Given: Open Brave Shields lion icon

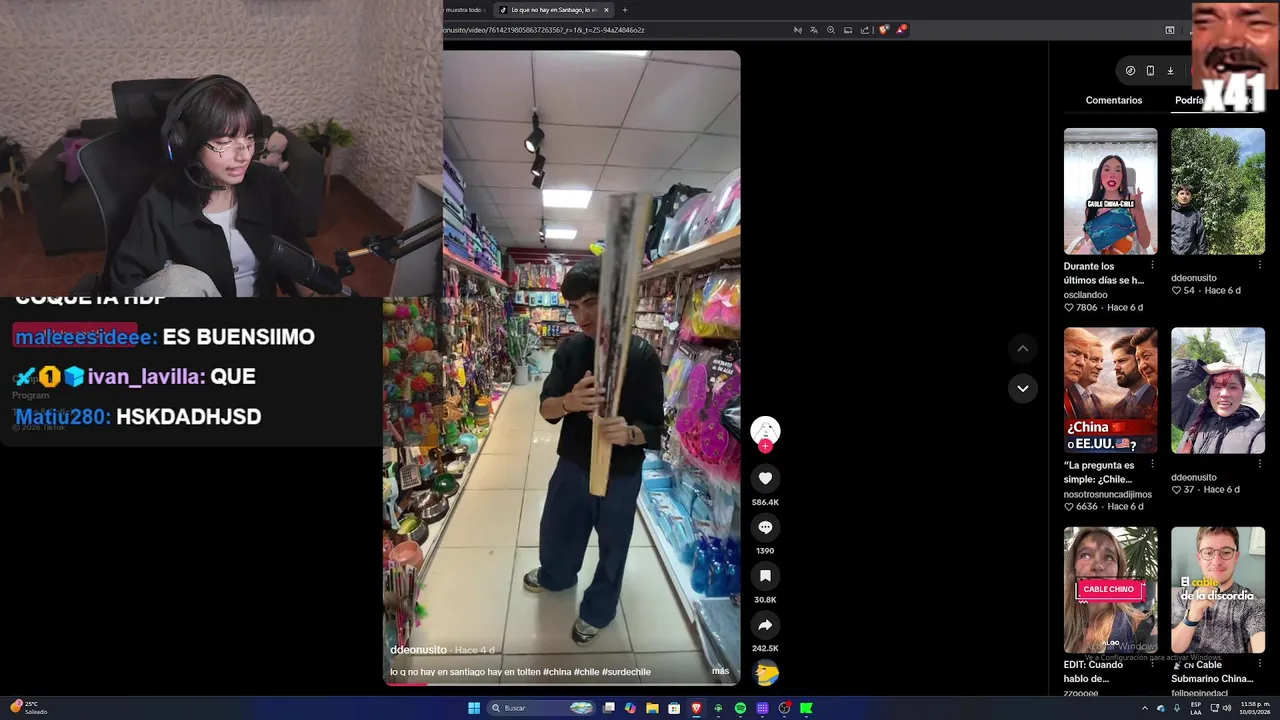Looking at the screenshot, I should [x=883, y=30].
